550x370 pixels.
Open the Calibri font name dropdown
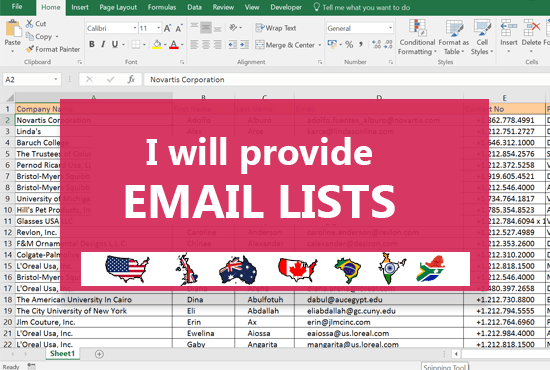click(x=135, y=28)
